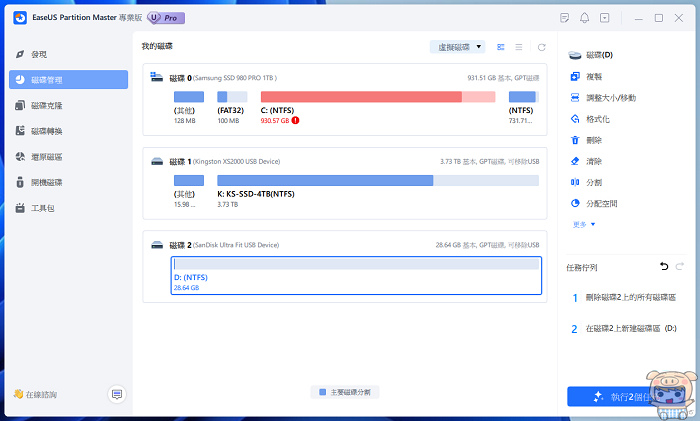Choose 複製 (Copy) operation
This screenshot has width=700, height=421.
(587, 77)
